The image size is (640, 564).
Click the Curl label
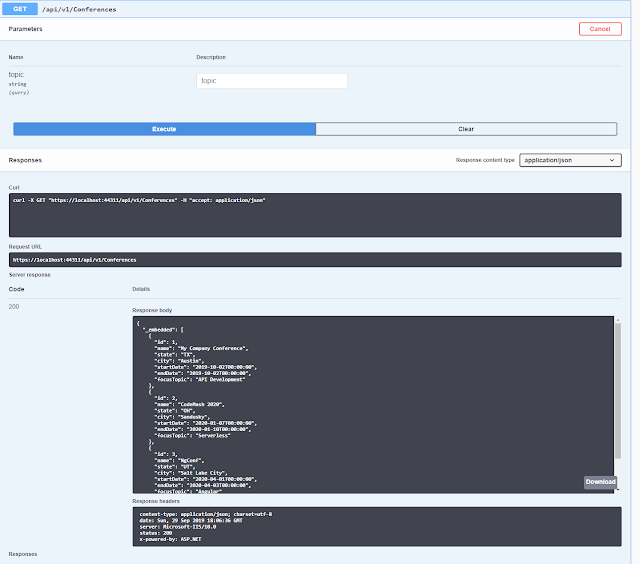14,187
